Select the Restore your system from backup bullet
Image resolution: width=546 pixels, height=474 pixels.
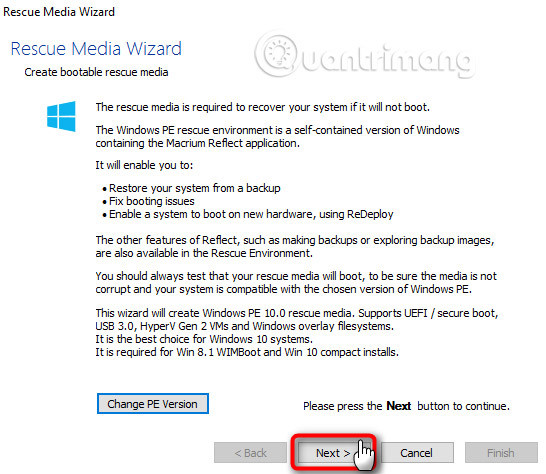[x=192, y=188]
